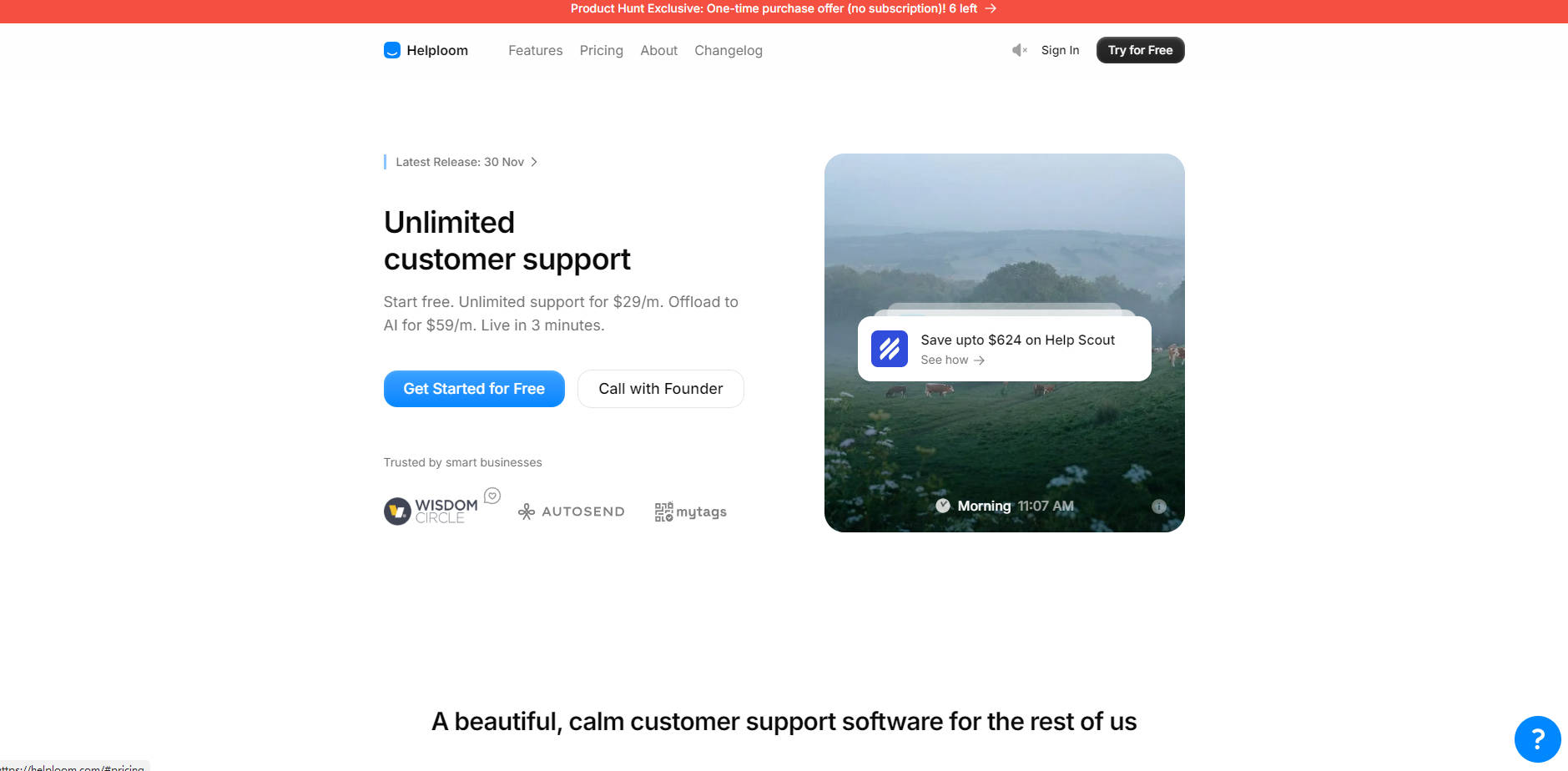Image resolution: width=1568 pixels, height=771 pixels.
Task: Open the Changelog nav link
Action: click(728, 50)
